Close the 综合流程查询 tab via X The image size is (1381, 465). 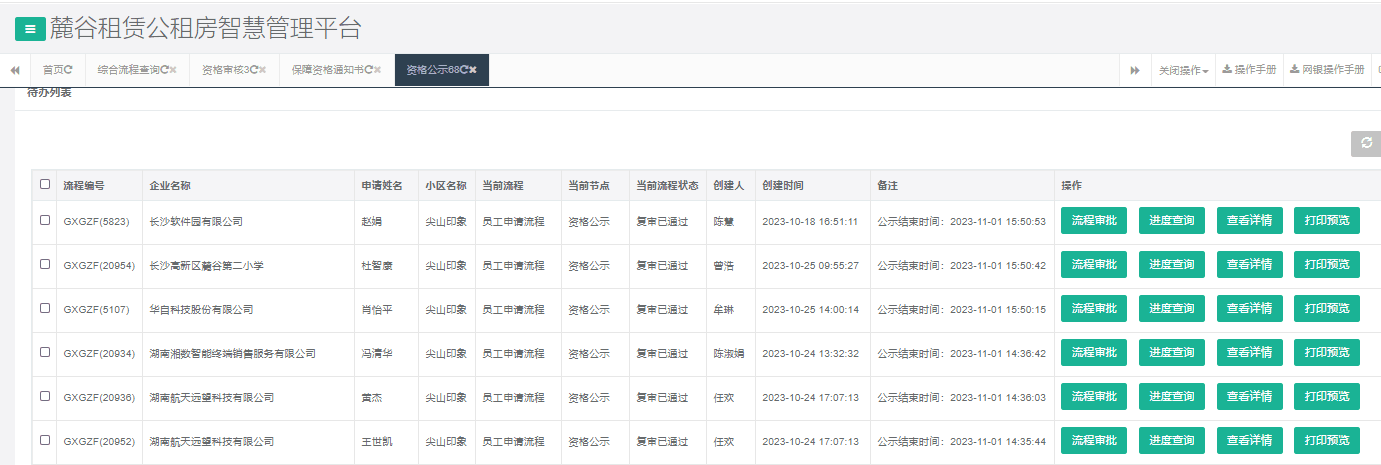(x=173, y=70)
